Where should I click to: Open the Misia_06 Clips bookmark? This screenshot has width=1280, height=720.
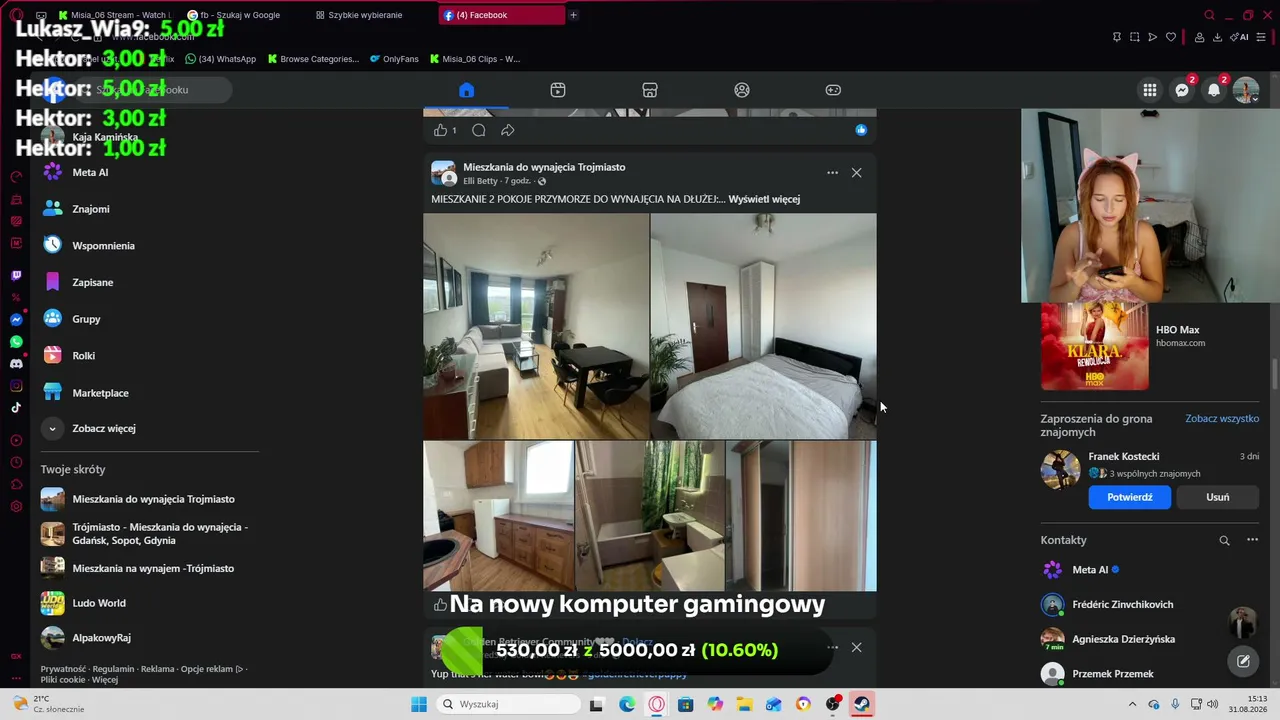[x=475, y=59]
